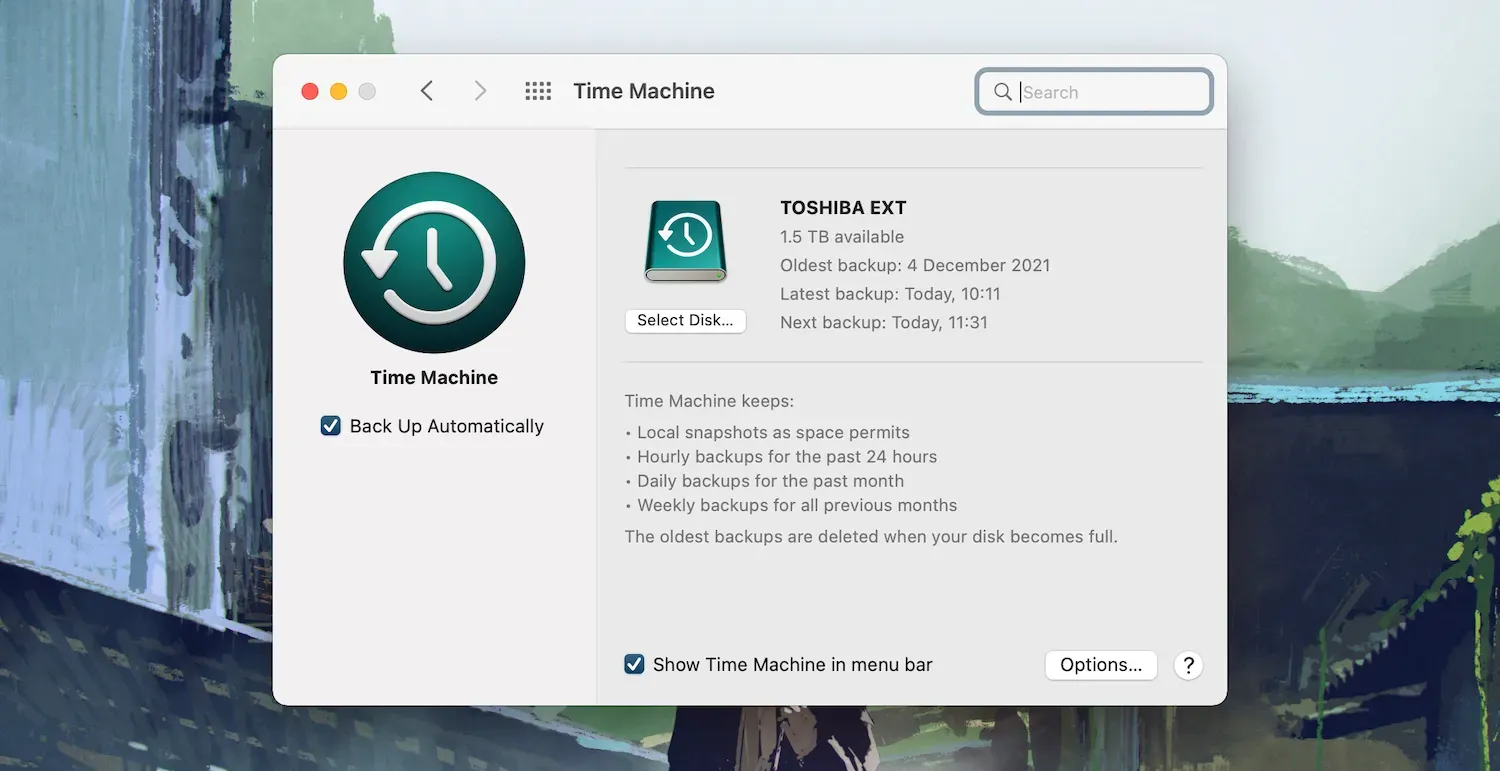Click the yellow minimize traffic light

click(x=338, y=90)
